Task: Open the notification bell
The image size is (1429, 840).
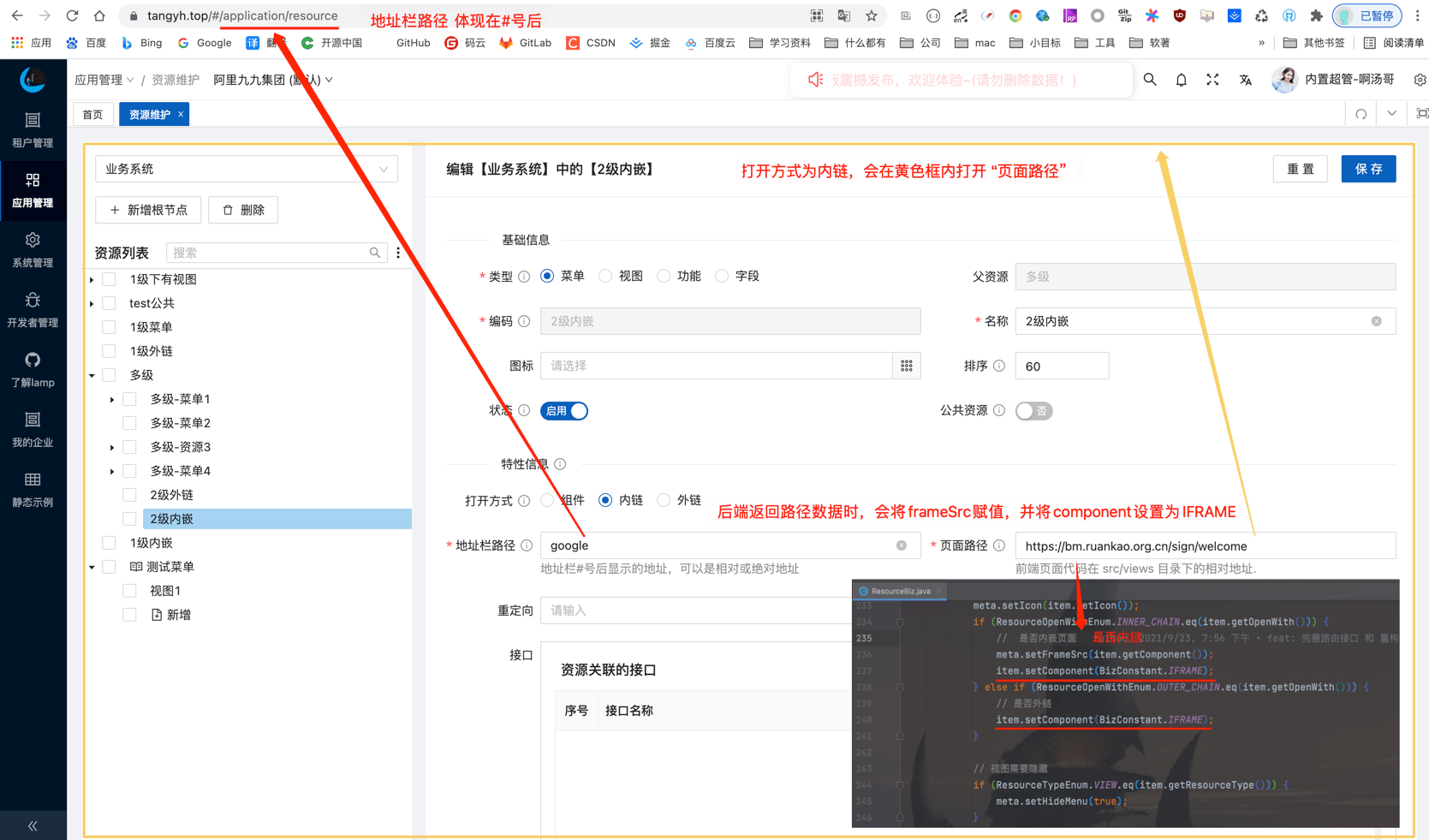Action: point(1181,80)
